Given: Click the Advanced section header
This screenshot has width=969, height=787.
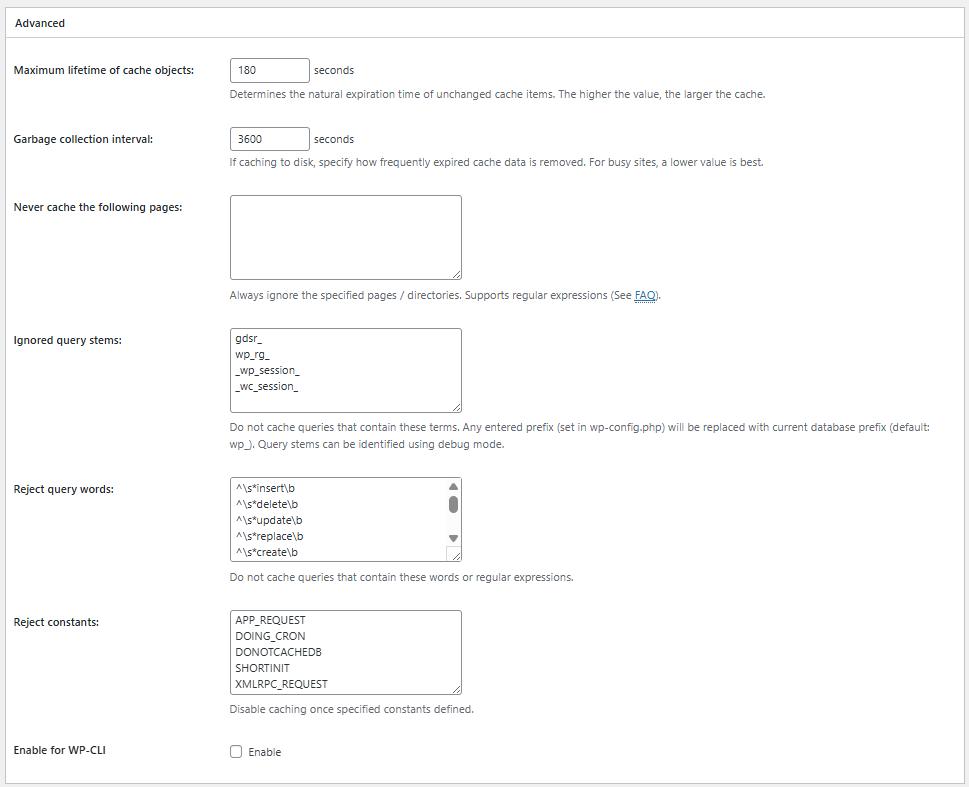Looking at the screenshot, I should pyautogui.click(x=40, y=23).
